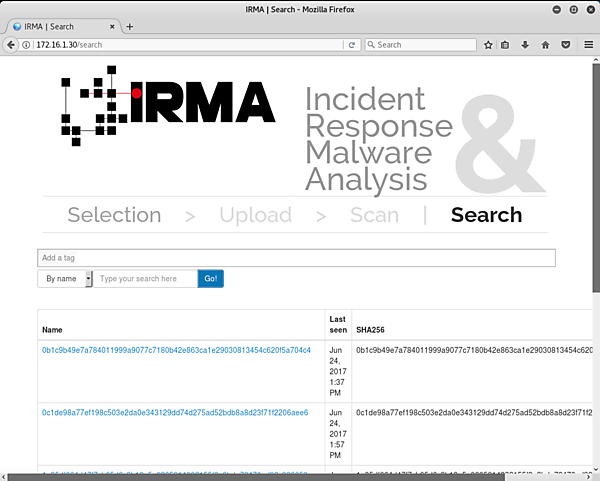Viewport: 600px width, 481px height.
Task: Expand the 'By name' search type dropdown
Action: (65, 279)
